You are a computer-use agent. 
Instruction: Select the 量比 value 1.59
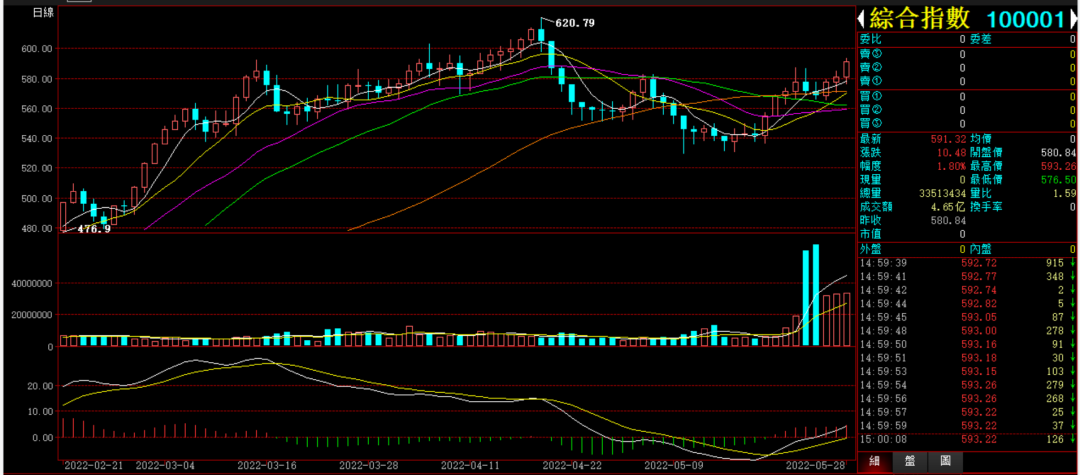coord(1063,193)
